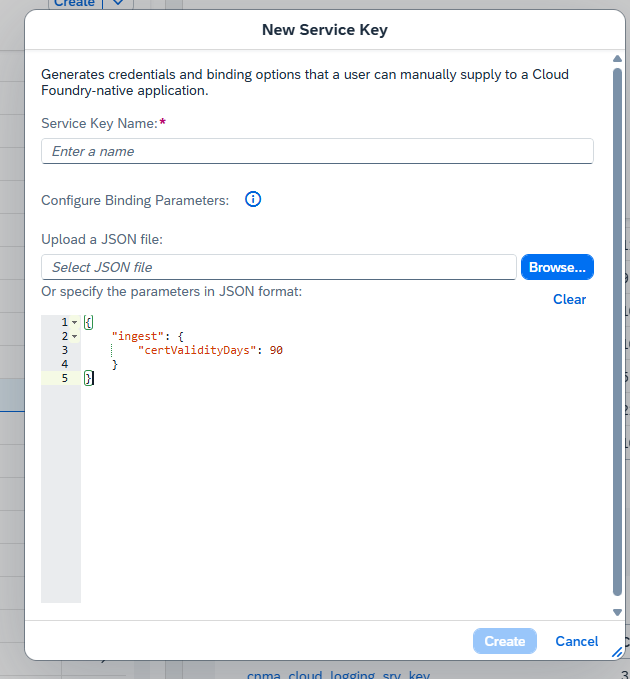Click the empty area of the JSON editor
The image size is (630, 679).
338,494
